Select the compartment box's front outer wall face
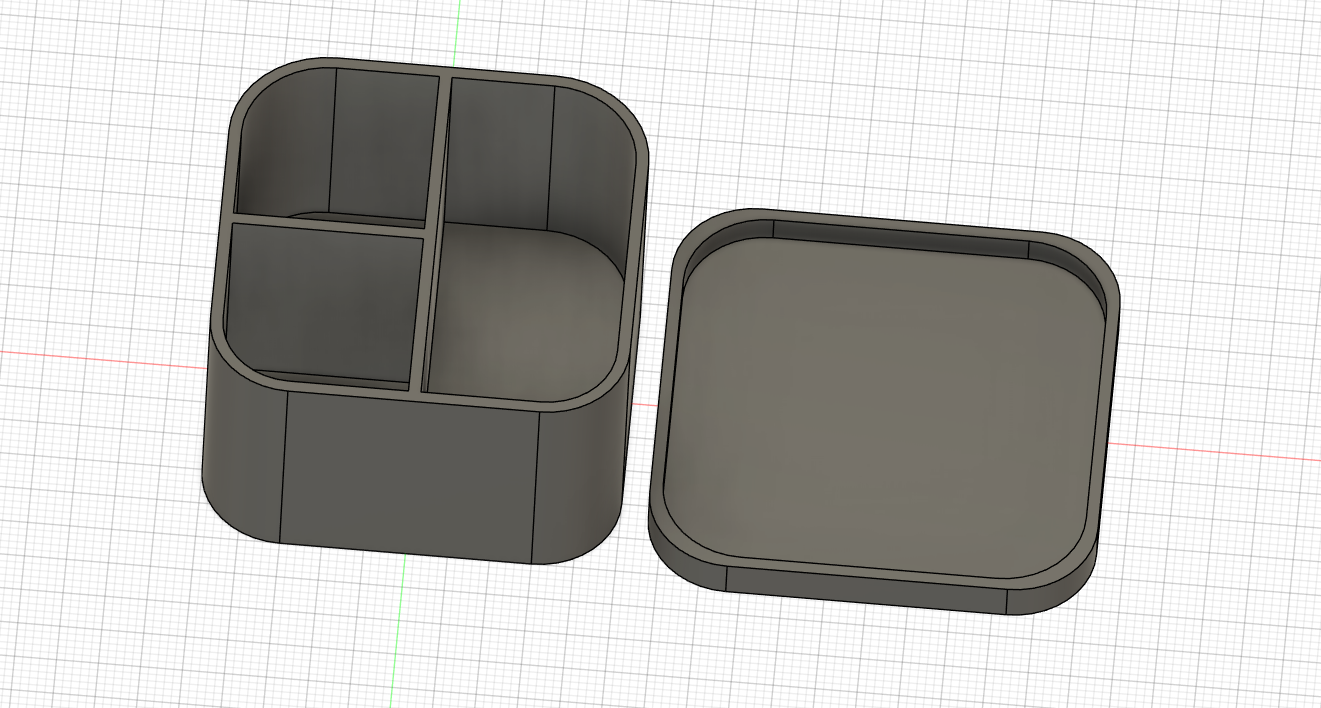The width and height of the screenshot is (1321, 708). 410,475
